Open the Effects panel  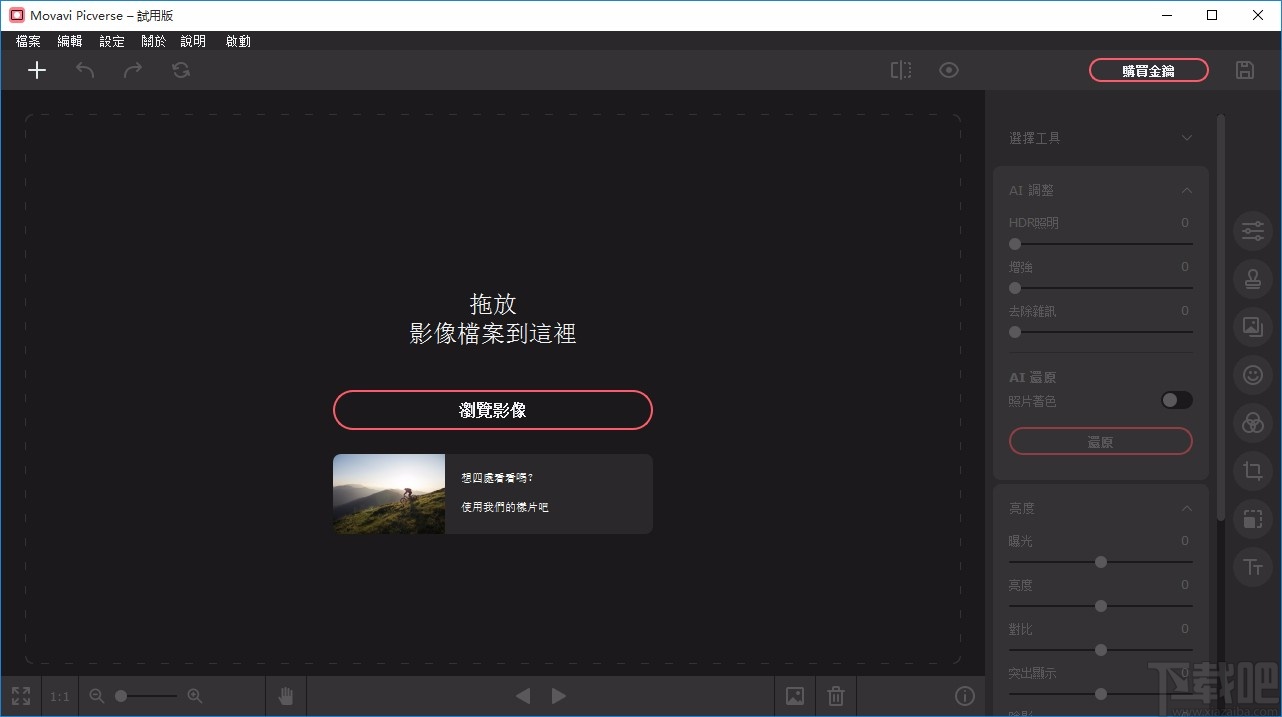1252,423
